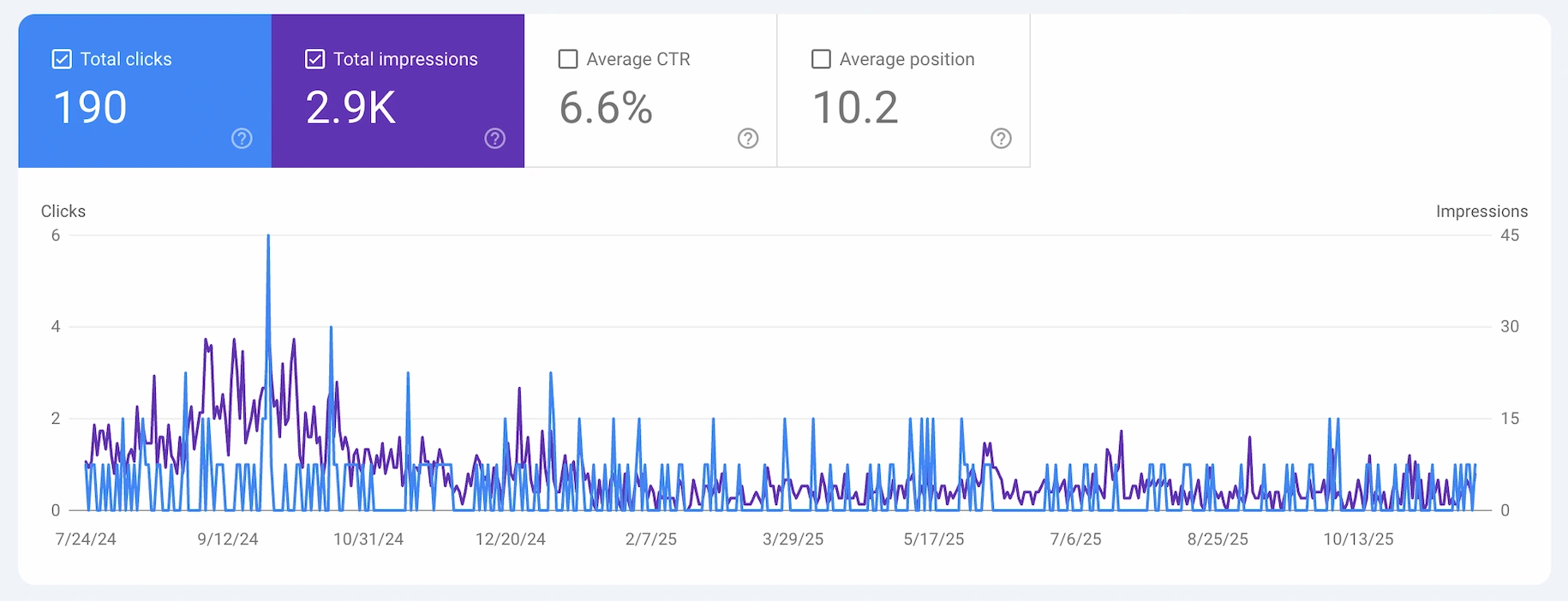1568x601 pixels.
Task: Open help icon on Total impressions card
Action: [494, 139]
